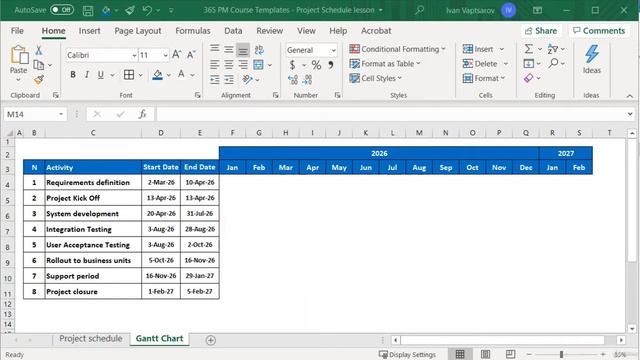The width and height of the screenshot is (640, 360).
Task: Click Decrease Decimal icon
Action: (x=307, y=79)
